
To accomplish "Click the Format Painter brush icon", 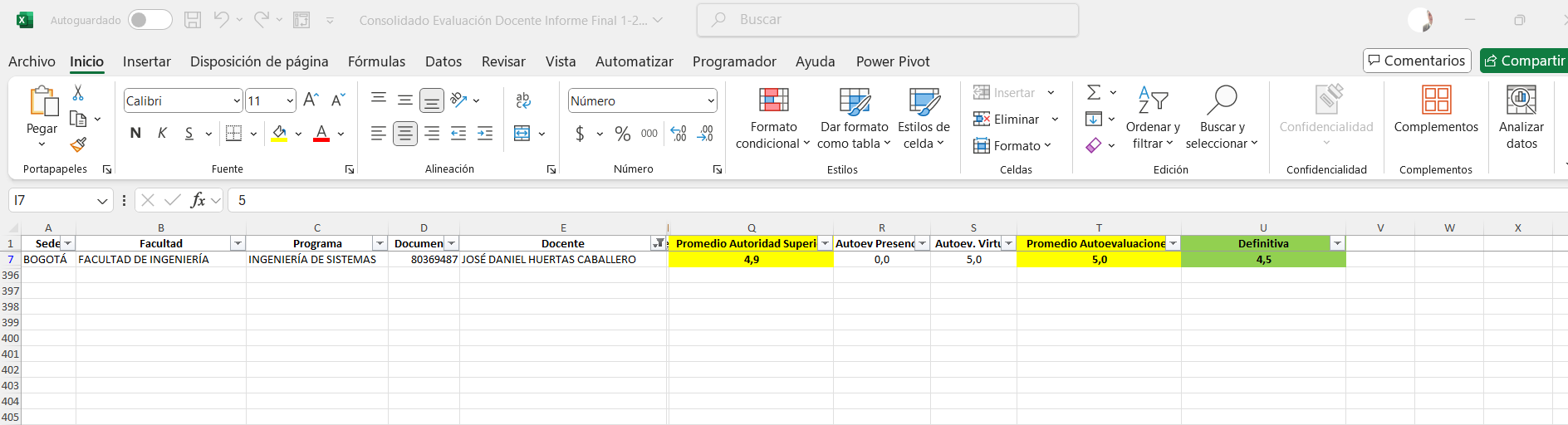I will pyautogui.click(x=79, y=145).
